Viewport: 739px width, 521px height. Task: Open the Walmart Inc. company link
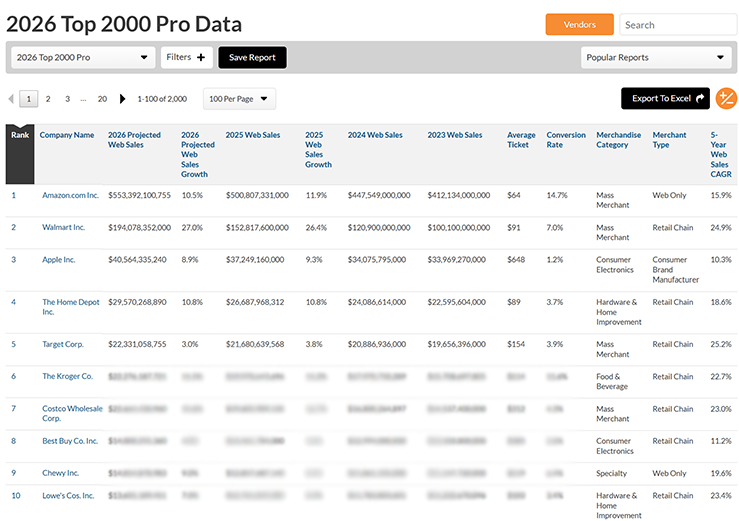[63, 227]
